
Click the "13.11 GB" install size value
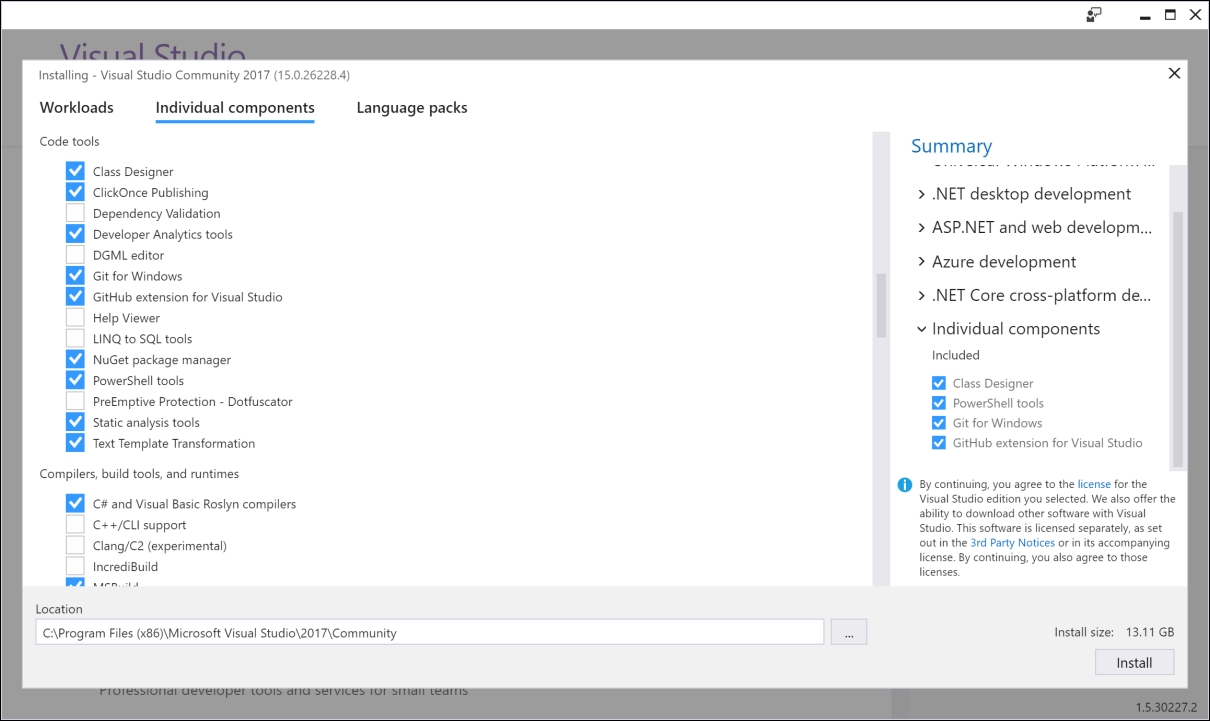tap(1150, 632)
